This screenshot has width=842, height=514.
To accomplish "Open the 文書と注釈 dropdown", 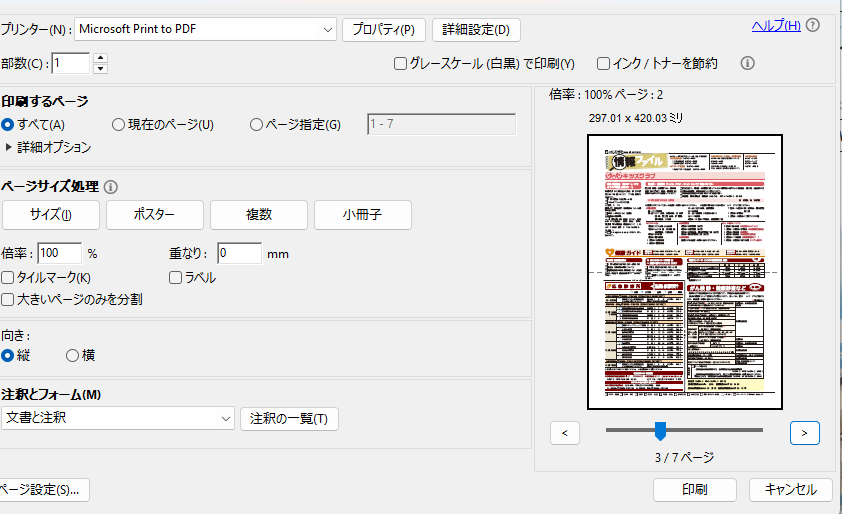I will 118,418.
